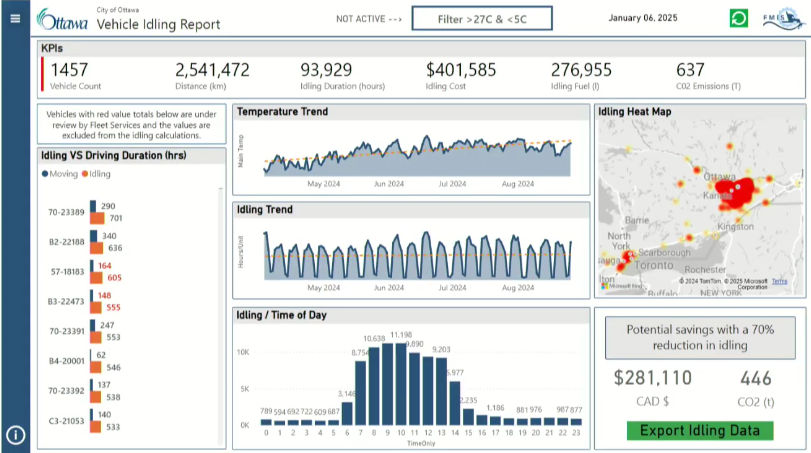
Task: Click the FMIS logo
Action: tap(781, 19)
